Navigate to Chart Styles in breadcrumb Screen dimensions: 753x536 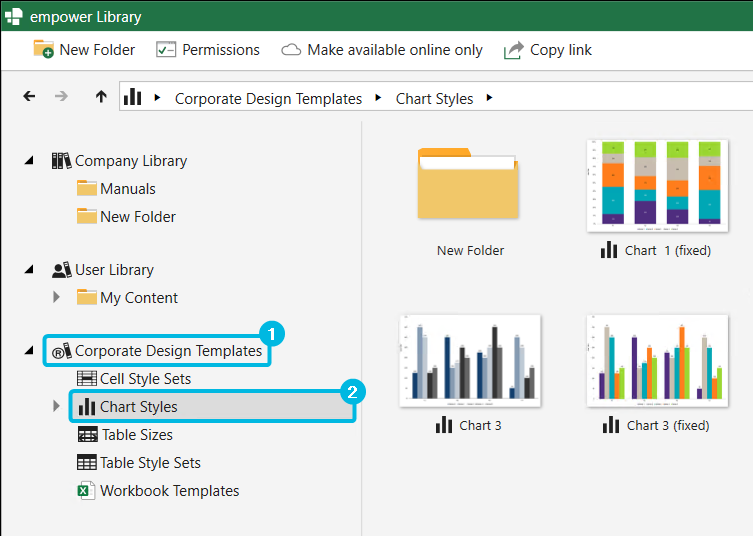pyautogui.click(x=434, y=98)
